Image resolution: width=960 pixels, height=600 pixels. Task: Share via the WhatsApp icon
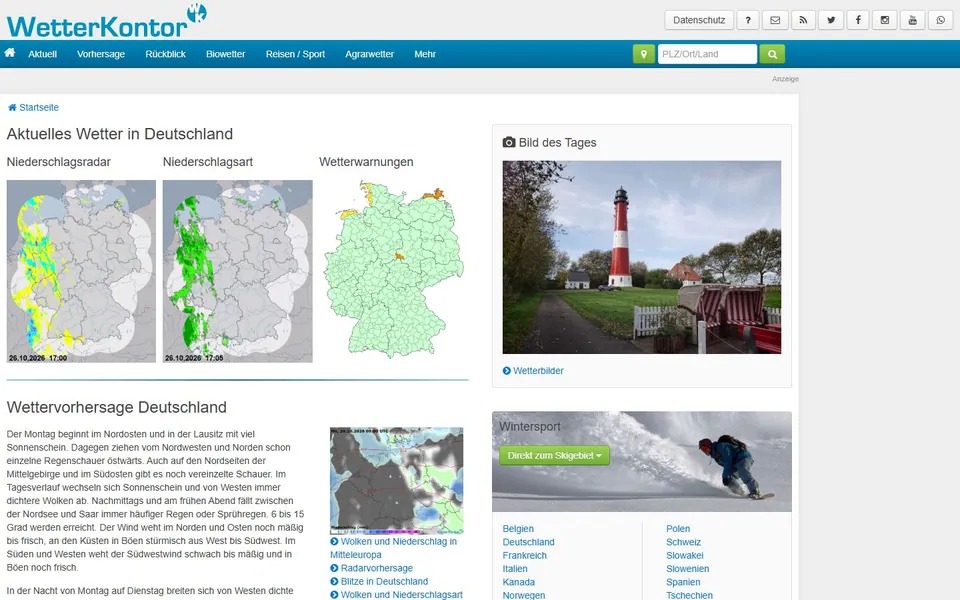click(940, 20)
